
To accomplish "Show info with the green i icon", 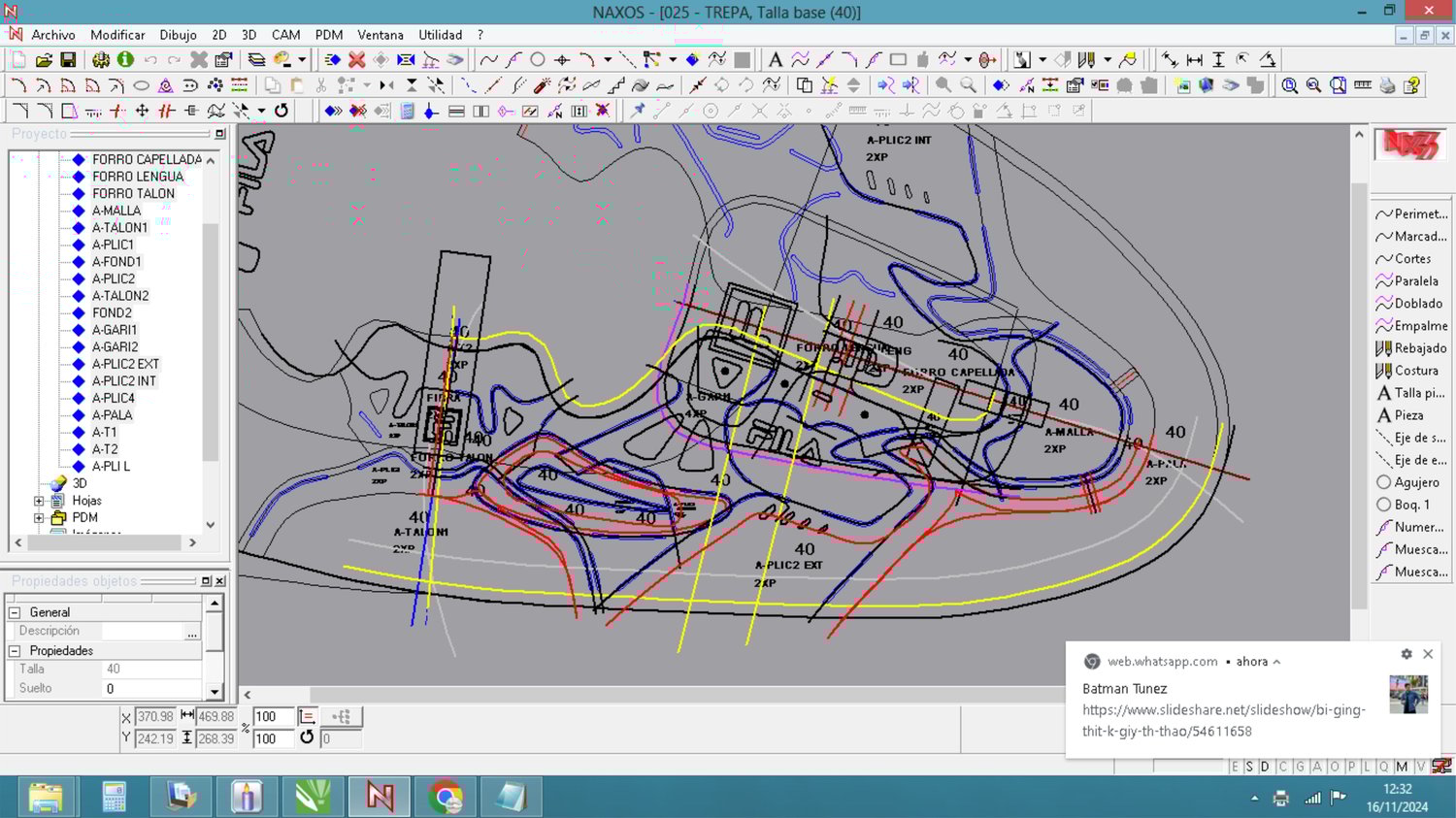I will [x=125, y=59].
